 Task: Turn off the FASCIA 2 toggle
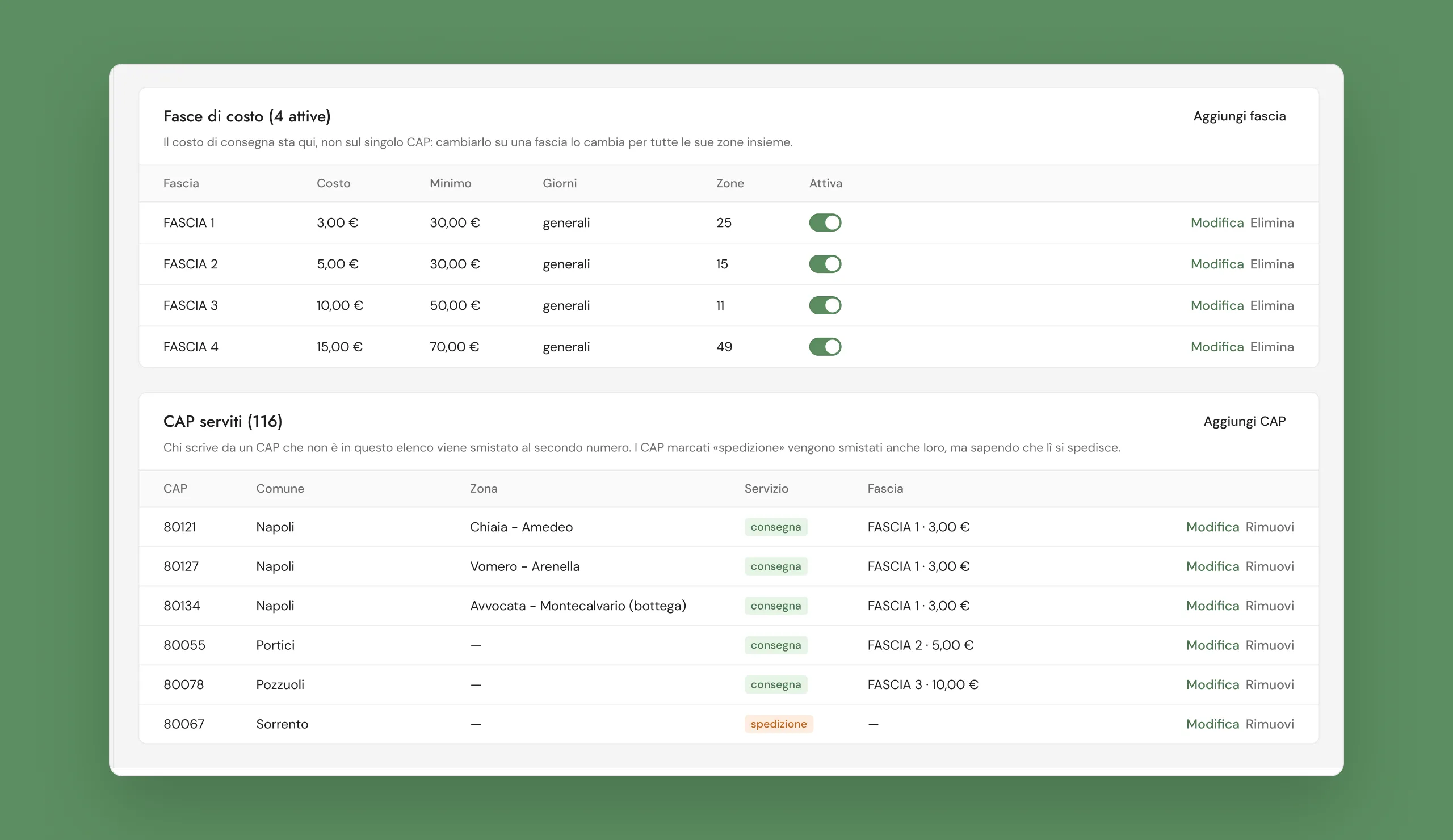(825, 264)
